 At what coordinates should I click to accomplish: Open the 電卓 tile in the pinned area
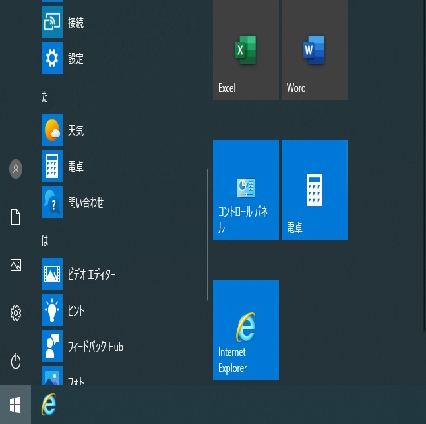click(x=315, y=190)
